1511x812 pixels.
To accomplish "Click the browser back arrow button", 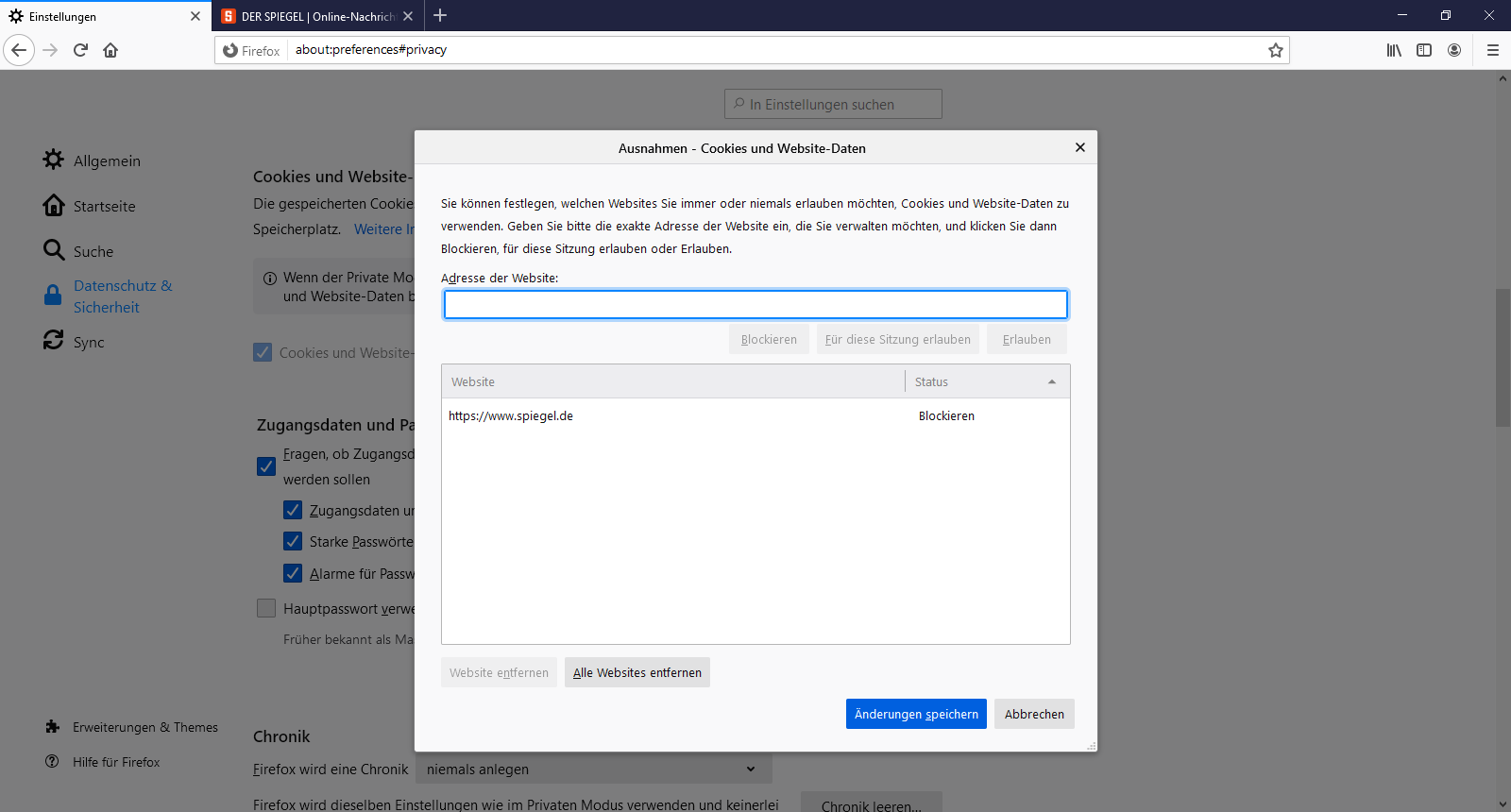I will click(x=19, y=50).
